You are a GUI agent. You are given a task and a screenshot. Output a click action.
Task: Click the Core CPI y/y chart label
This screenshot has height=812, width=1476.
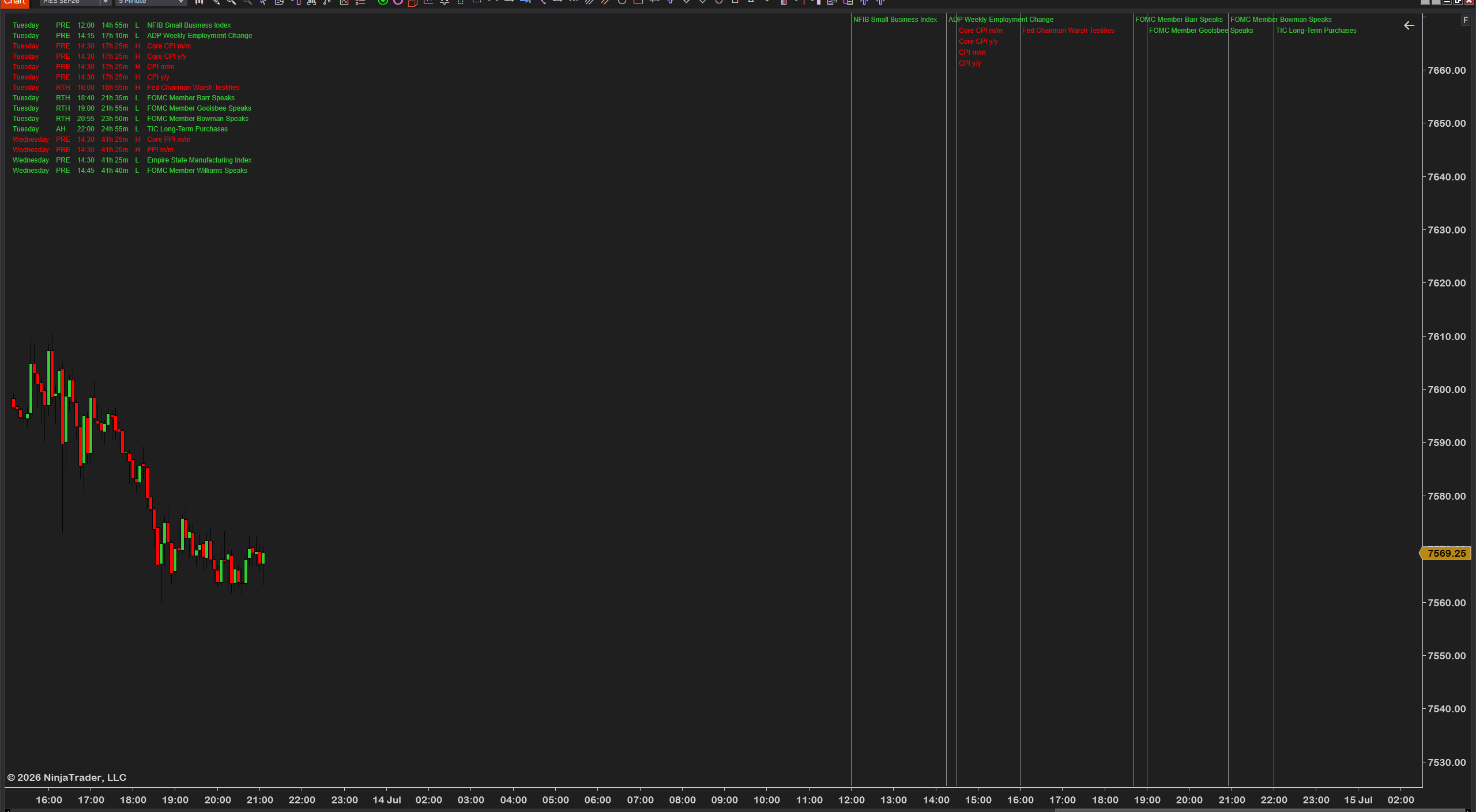978,41
